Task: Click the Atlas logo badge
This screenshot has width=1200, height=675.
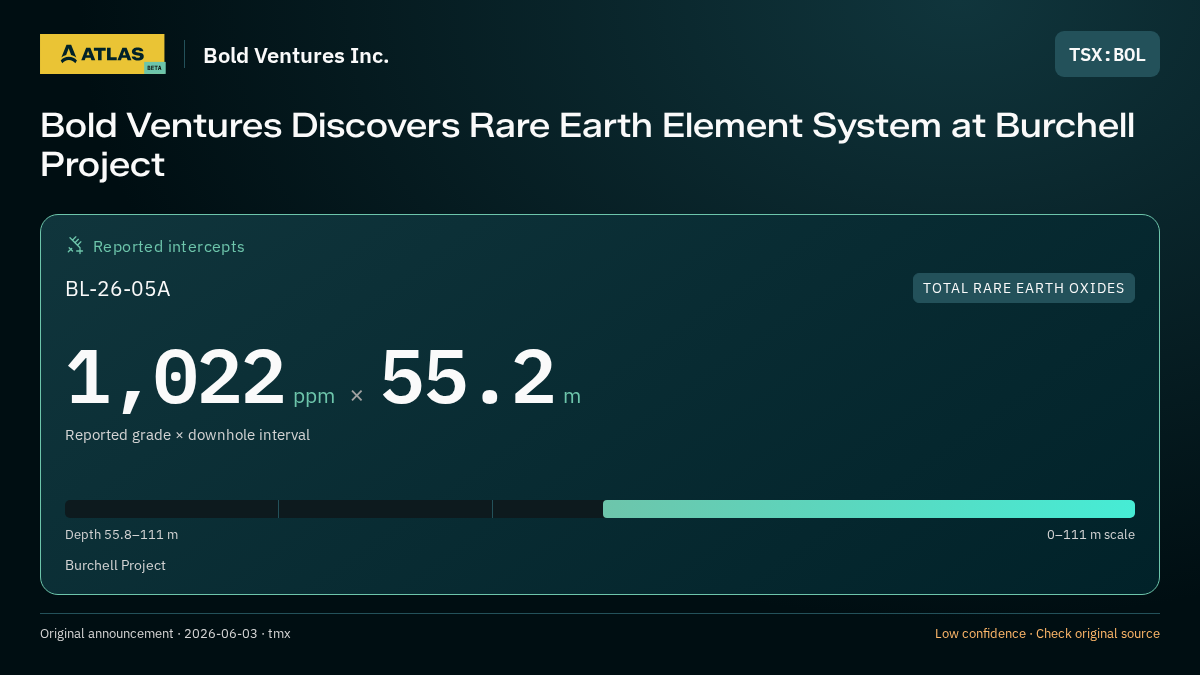Action: click(102, 54)
